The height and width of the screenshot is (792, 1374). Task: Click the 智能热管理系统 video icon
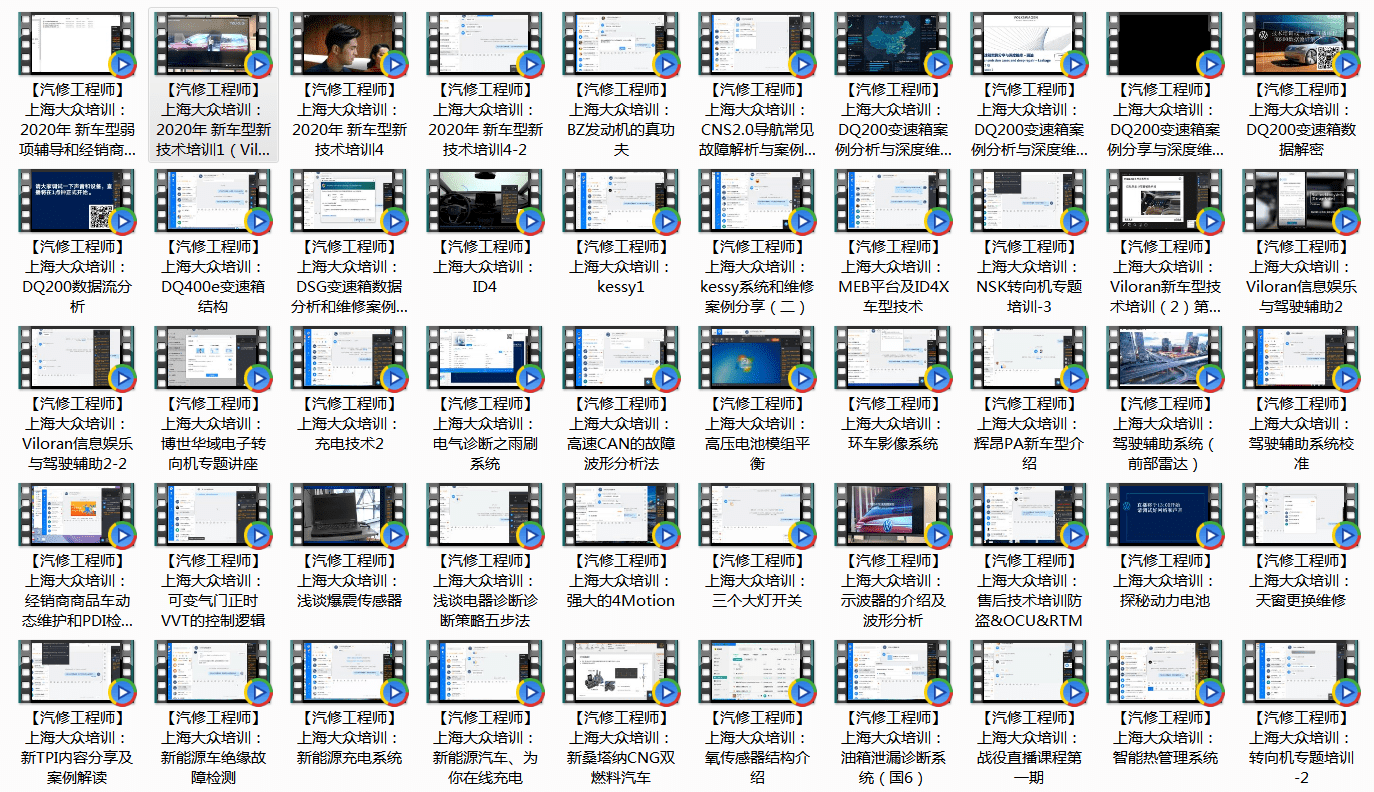coord(1164,673)
